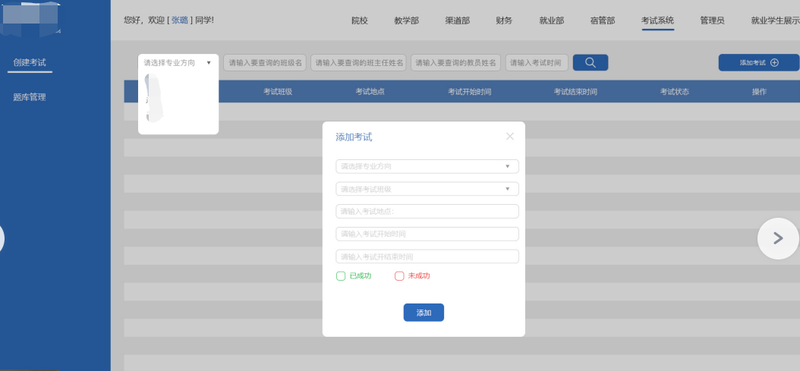The image size is (800, 371).
Task: Select 创建考试 in the sidebar
Action: pyautogui.click(x=30, y=63)
